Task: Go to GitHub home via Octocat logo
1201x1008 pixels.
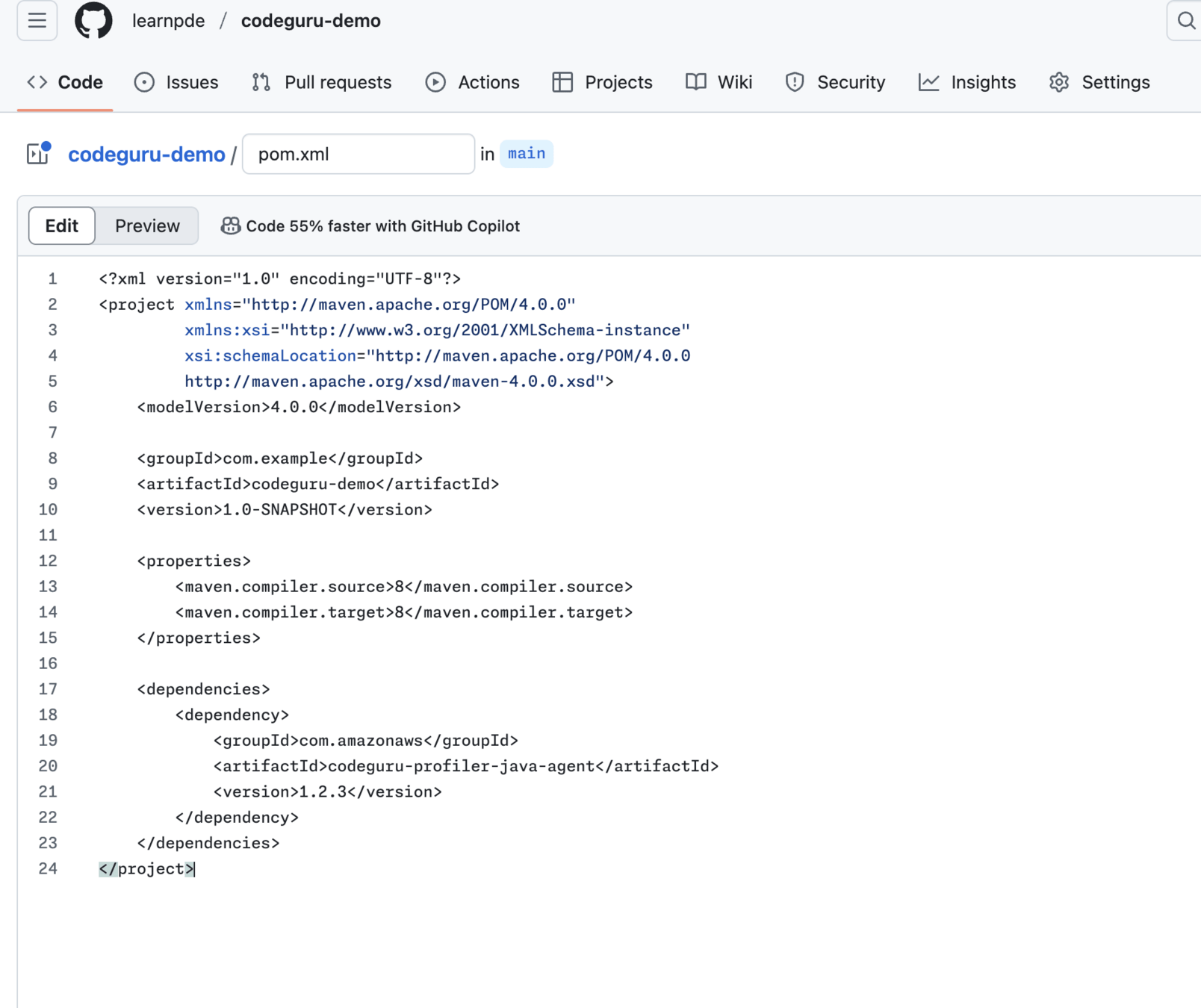Action: 93,21
